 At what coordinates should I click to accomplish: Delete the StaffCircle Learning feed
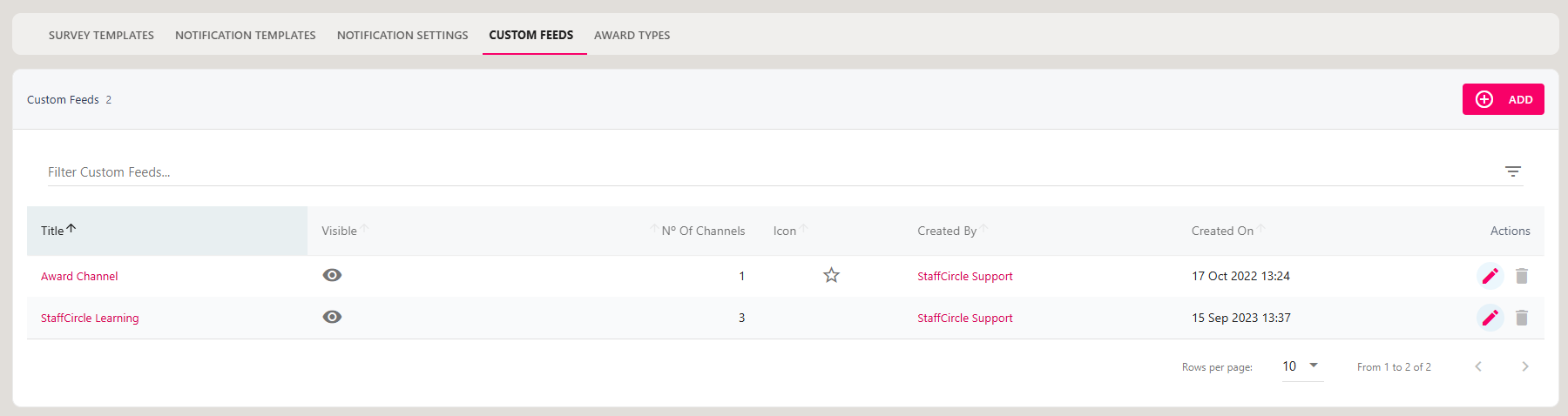coord(1522,318)
